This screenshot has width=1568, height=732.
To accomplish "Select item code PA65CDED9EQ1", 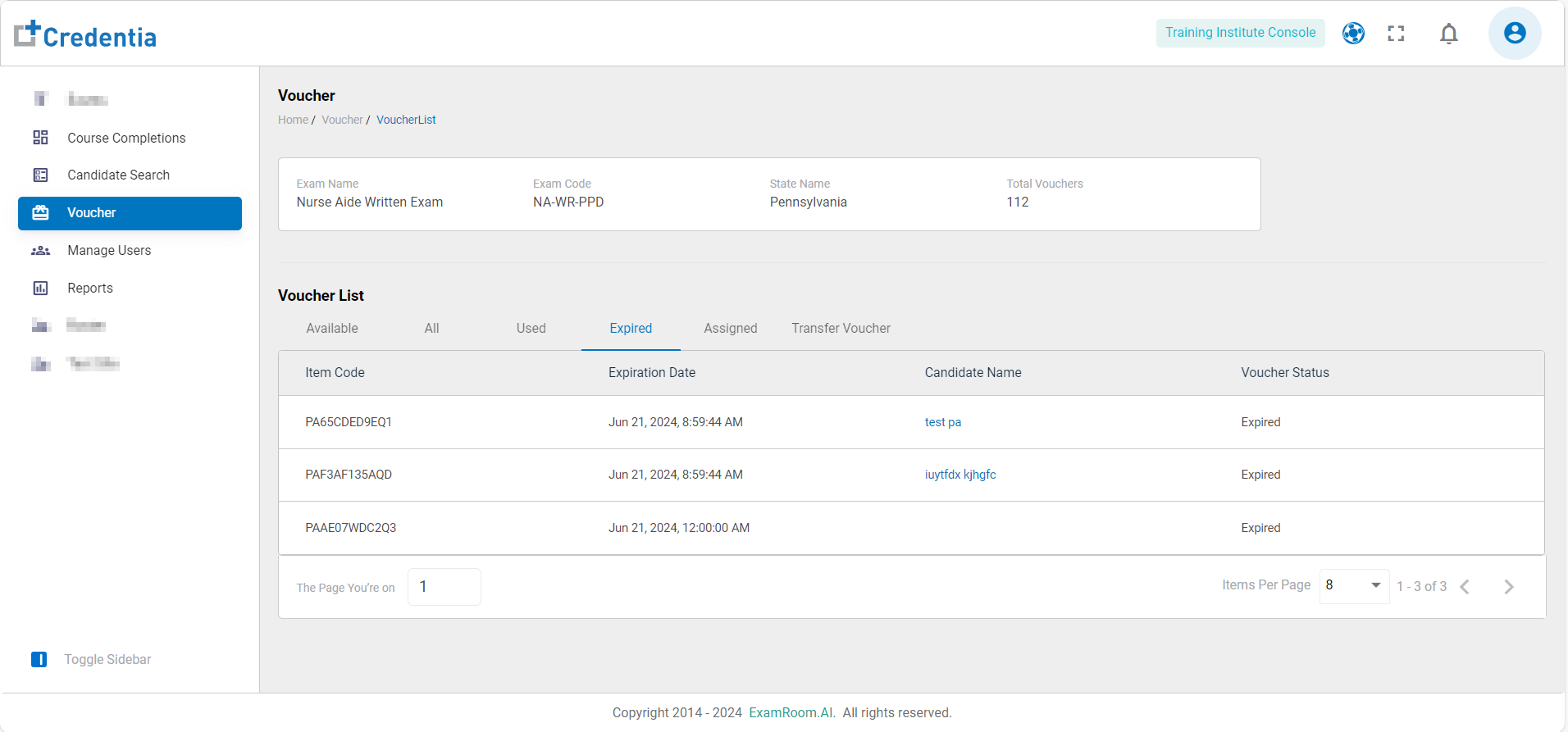I will (349, 422).
